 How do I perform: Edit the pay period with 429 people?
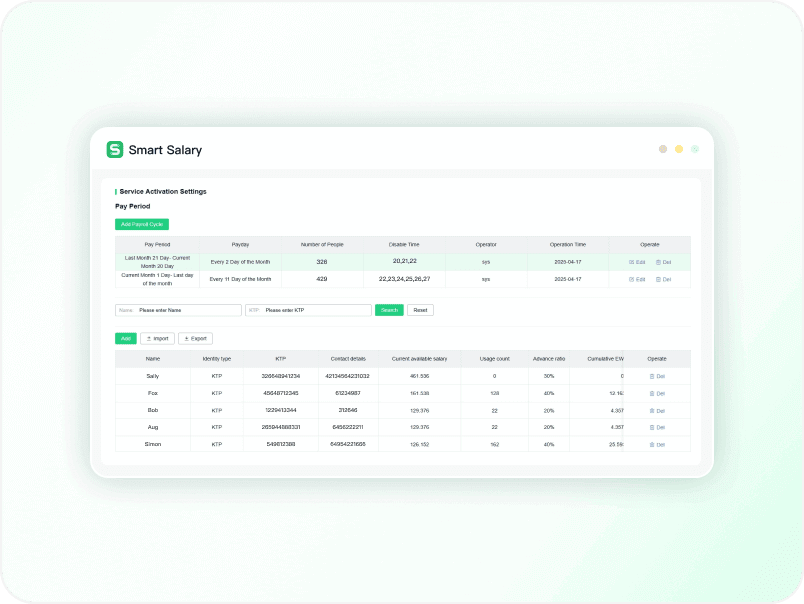click(x=637, y=279)
